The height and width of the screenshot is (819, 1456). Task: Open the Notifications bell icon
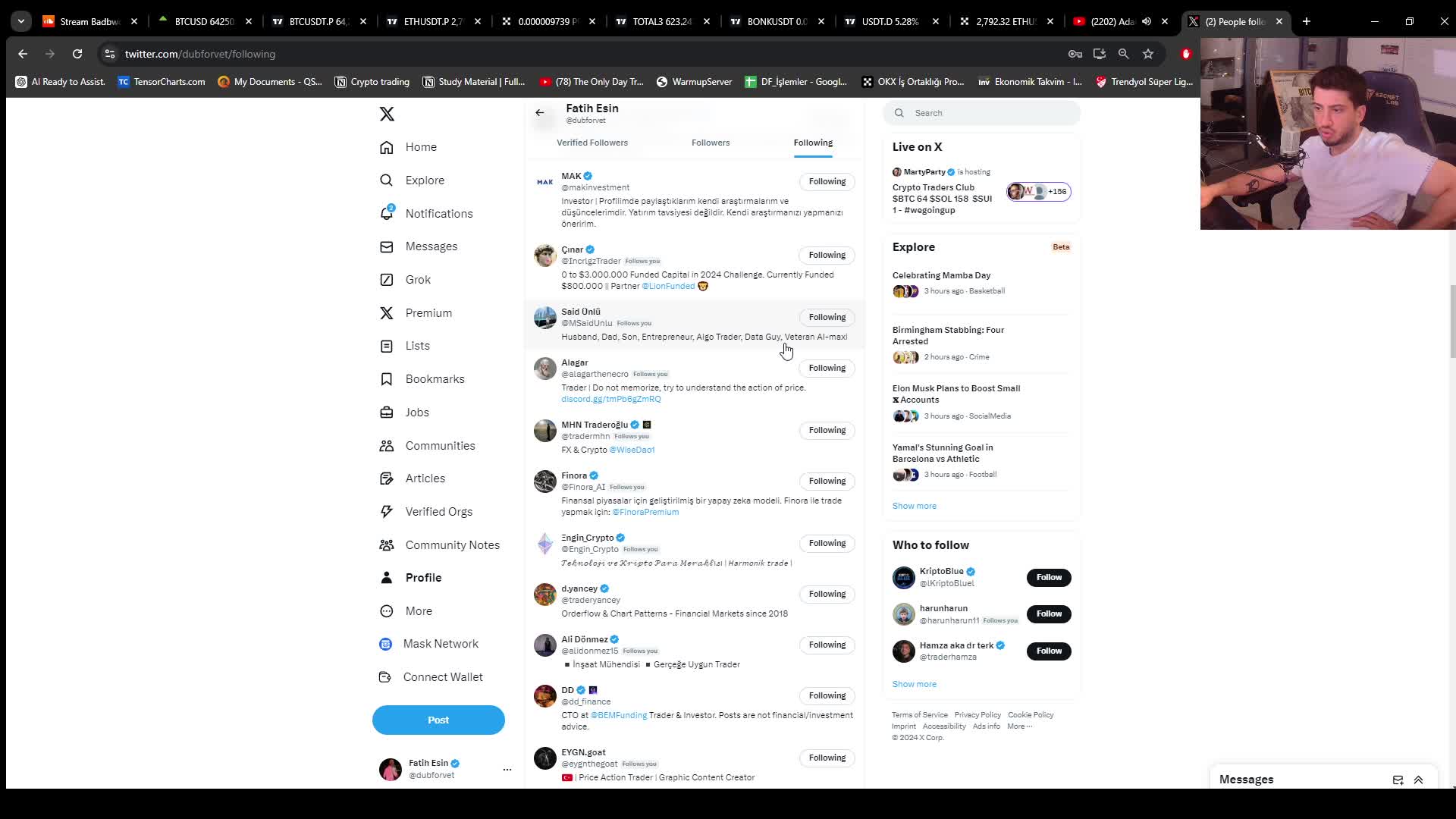(x=387, y=213)
